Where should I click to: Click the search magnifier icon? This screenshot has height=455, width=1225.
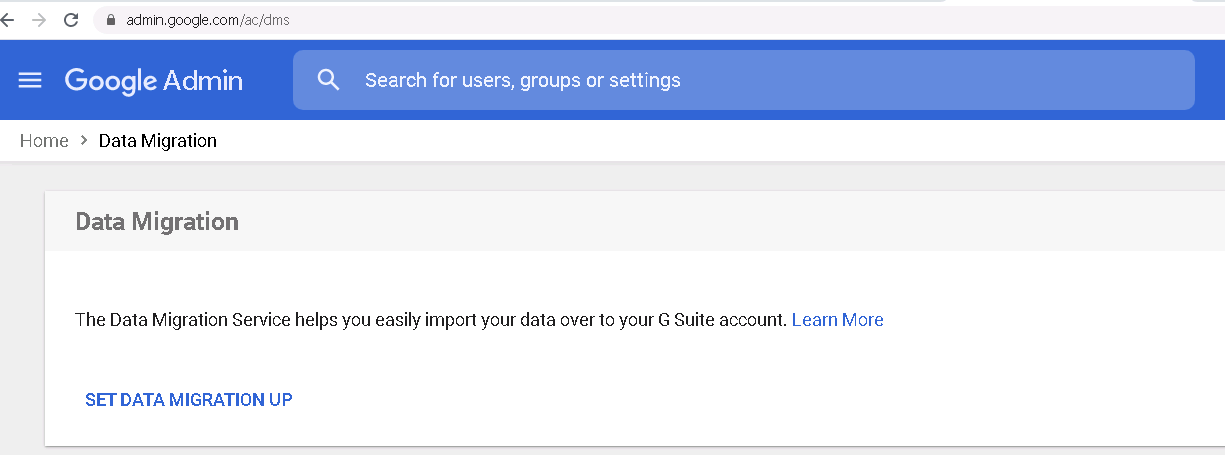click(x=328, y=80)
